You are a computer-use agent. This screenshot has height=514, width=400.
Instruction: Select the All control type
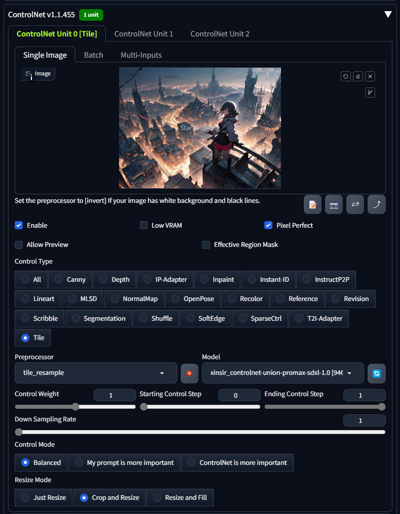[x=31, y=279]
